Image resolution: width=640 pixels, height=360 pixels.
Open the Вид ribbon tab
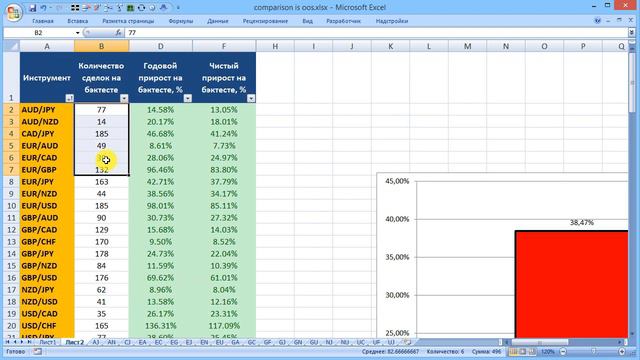[x=307, y=21]
